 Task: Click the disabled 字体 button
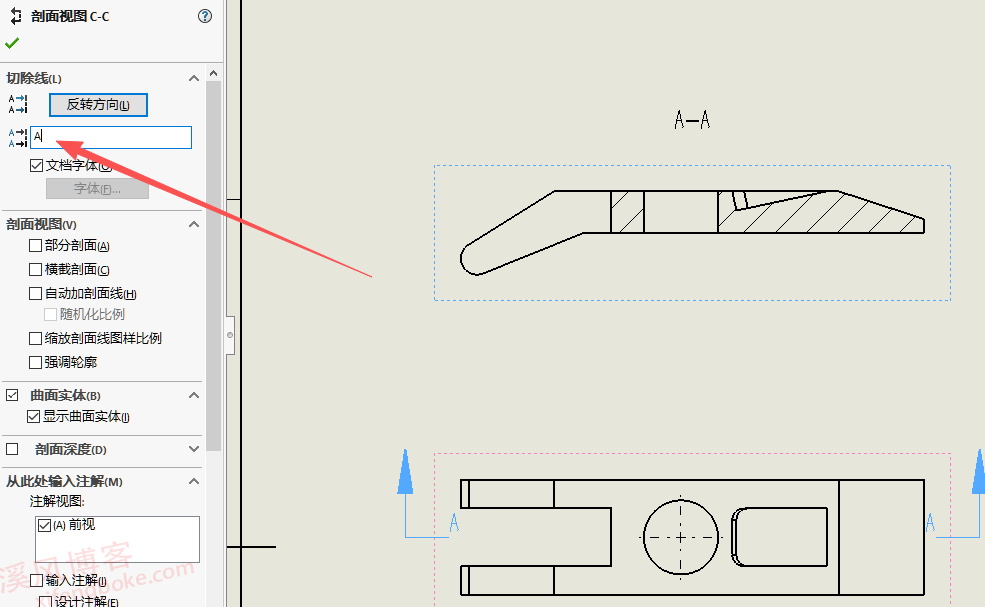(x=97, y=189)
